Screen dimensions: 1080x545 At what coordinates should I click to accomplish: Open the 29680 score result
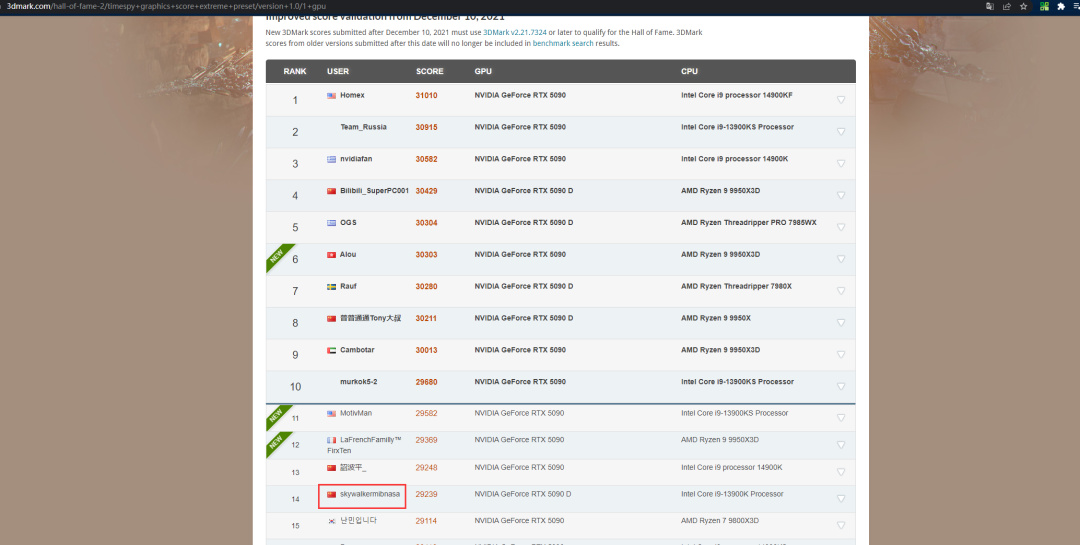click(426, 381)
